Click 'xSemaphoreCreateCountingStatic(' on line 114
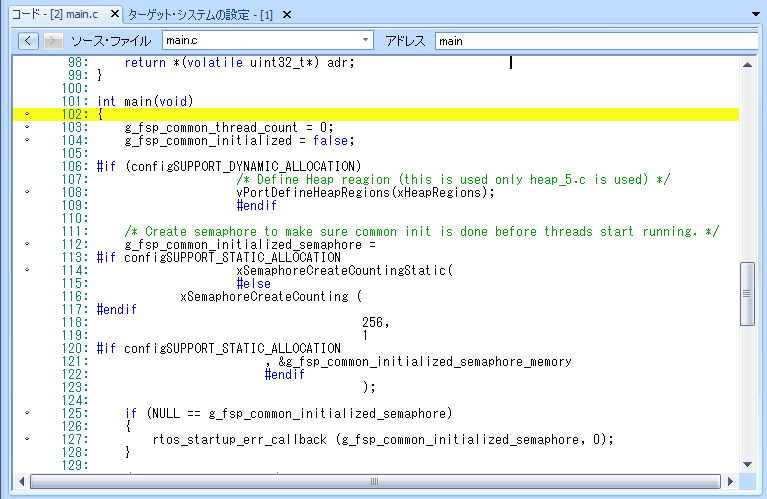The width and height of the screenshot is (767, 499). coord(345,270)
